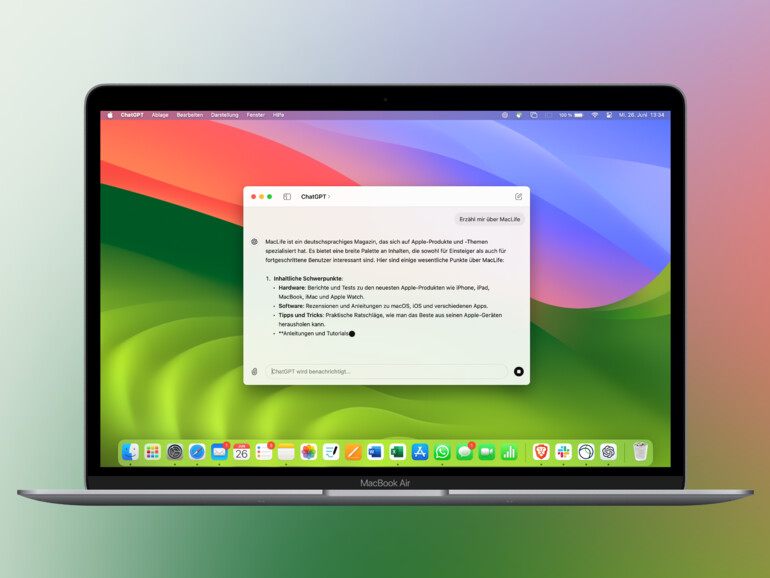Open Mail from the Dock
Viewport: 770px width, 578px height.
tap(220, 452)
